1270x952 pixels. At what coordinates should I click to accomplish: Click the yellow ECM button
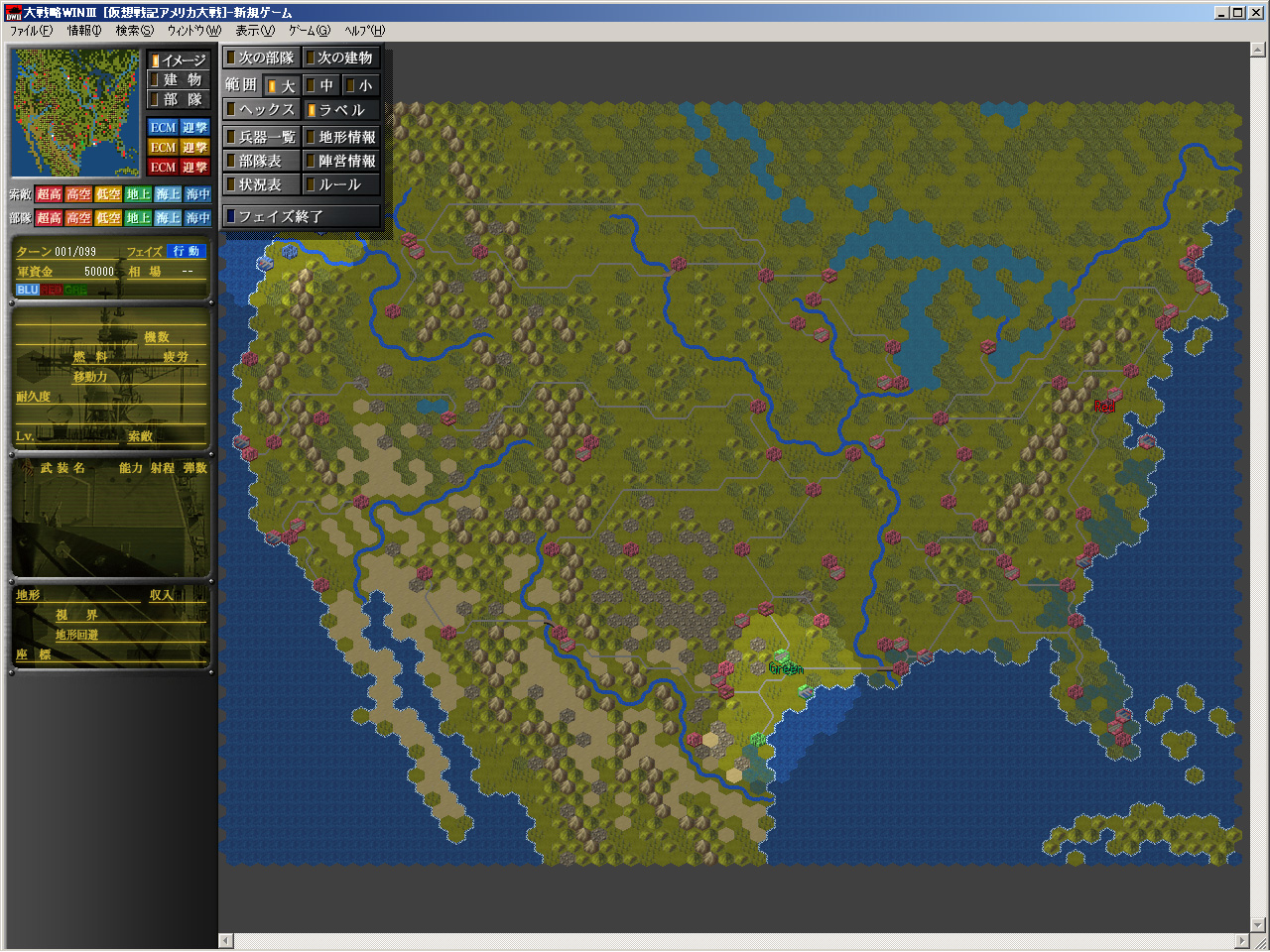pyautogui.click(x=163, y=148)
